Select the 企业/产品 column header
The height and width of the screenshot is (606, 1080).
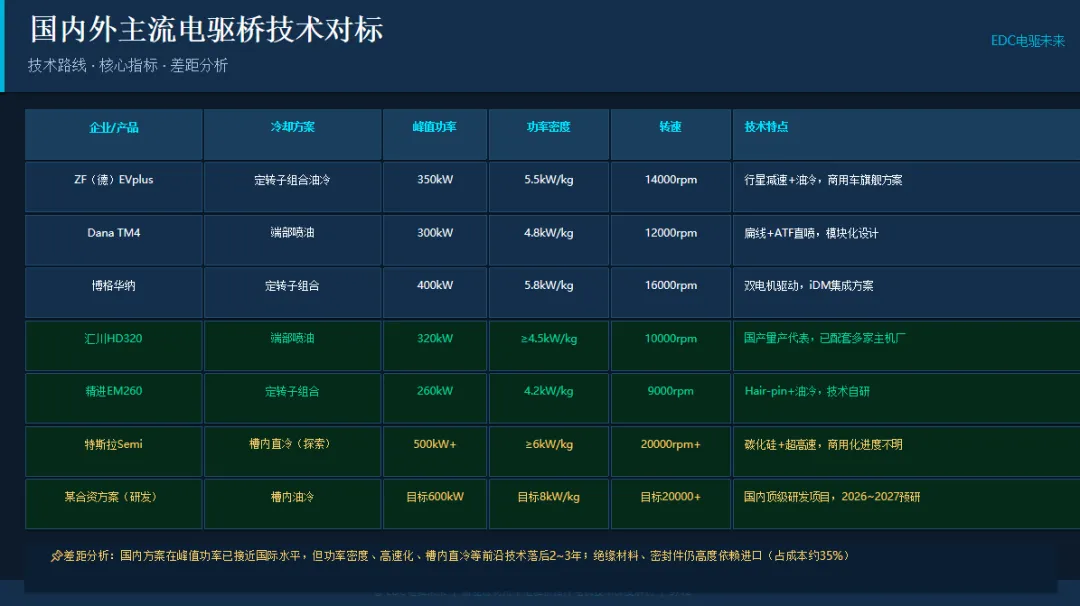114,134
